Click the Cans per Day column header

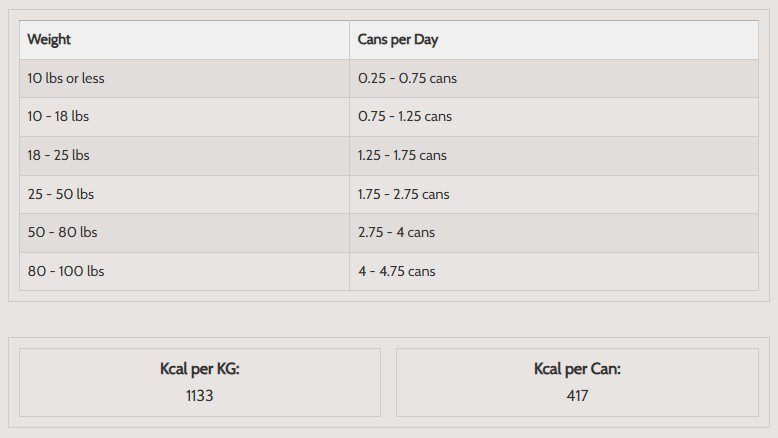point(398,40)
